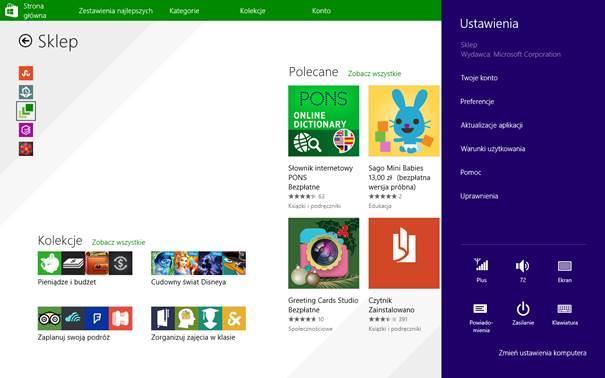The height and width of the screenshot is (378, 605).
Task: Open the Sago Mini Babies tile
Action: coord(404,121)
